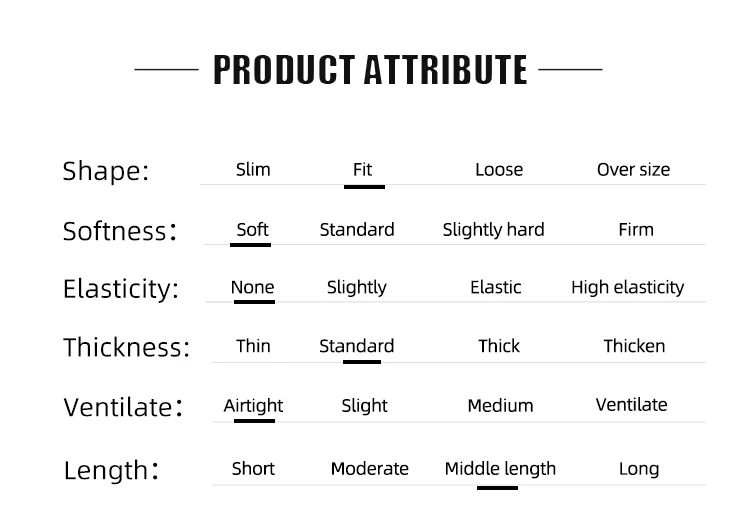The height and width of the screenshot is (520, 750).
Task: Choose Medium under Ventilate
Action: tap(500, 405)
